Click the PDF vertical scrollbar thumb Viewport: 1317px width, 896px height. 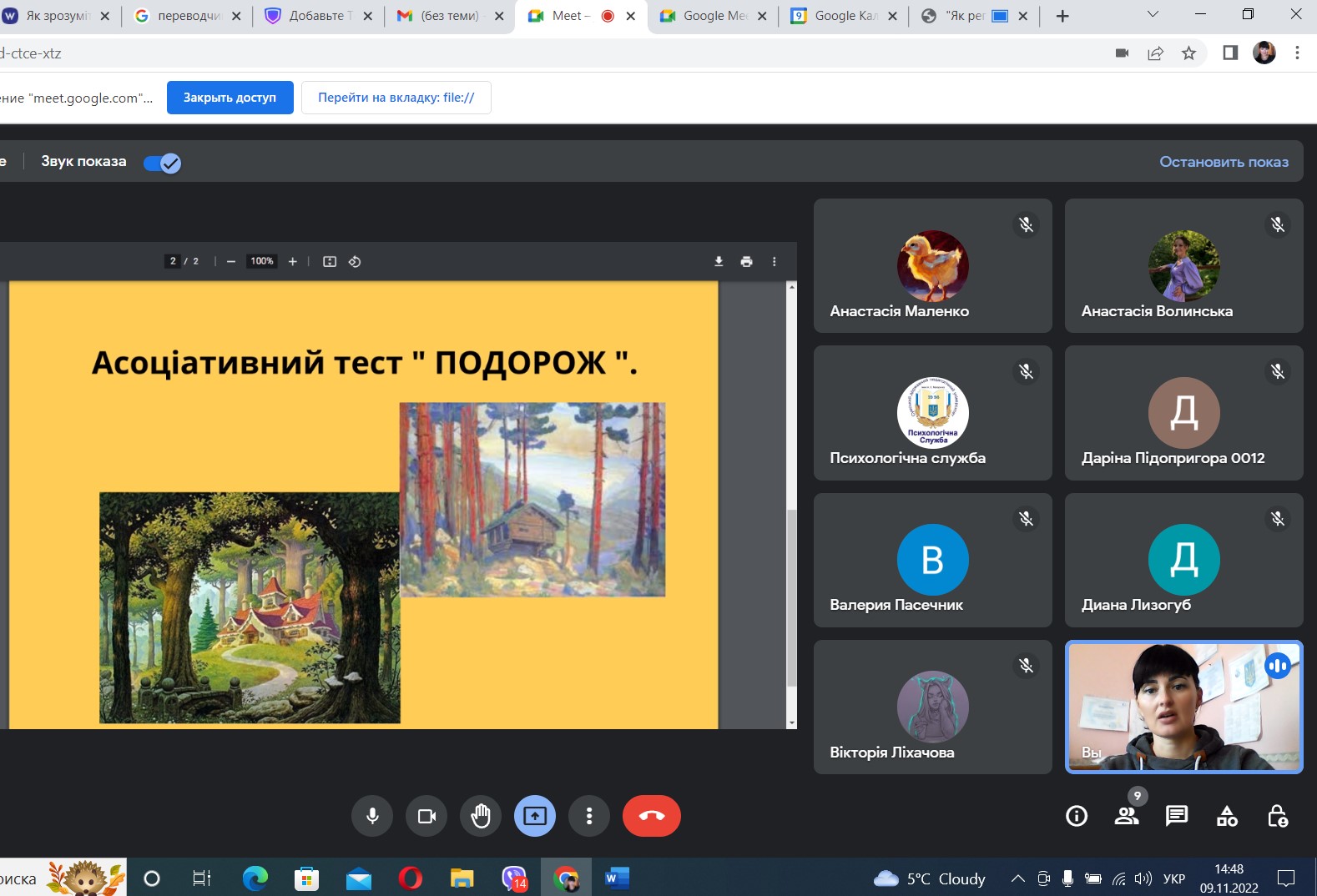point(791,597)
